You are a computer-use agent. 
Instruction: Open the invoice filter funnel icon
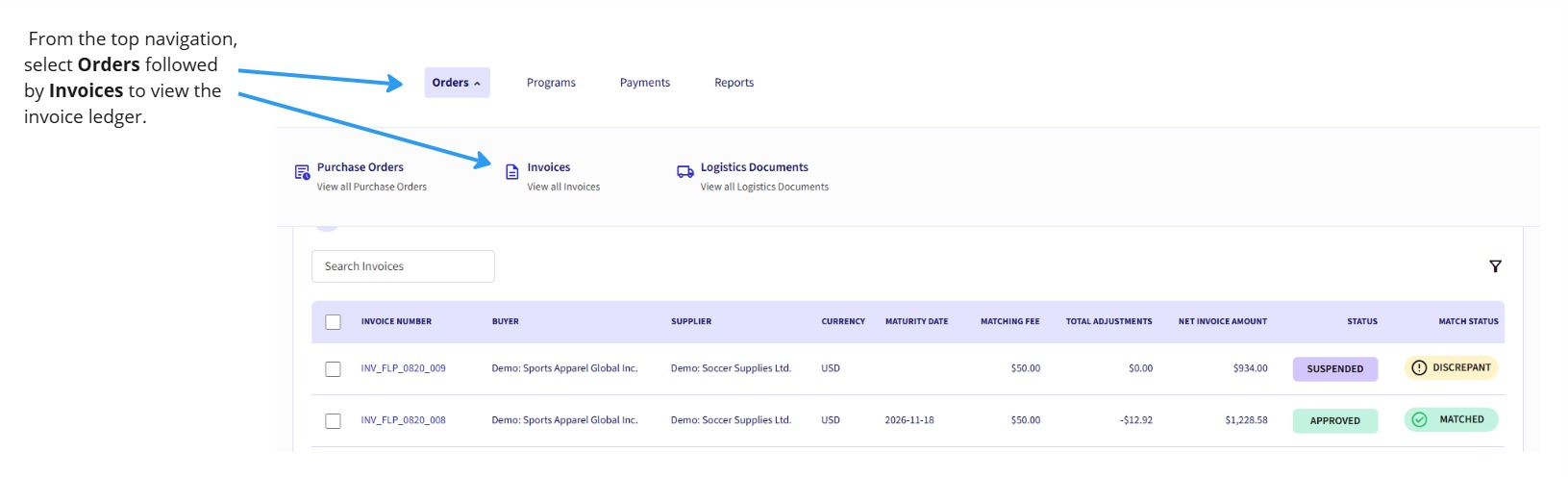point(1495,266)
